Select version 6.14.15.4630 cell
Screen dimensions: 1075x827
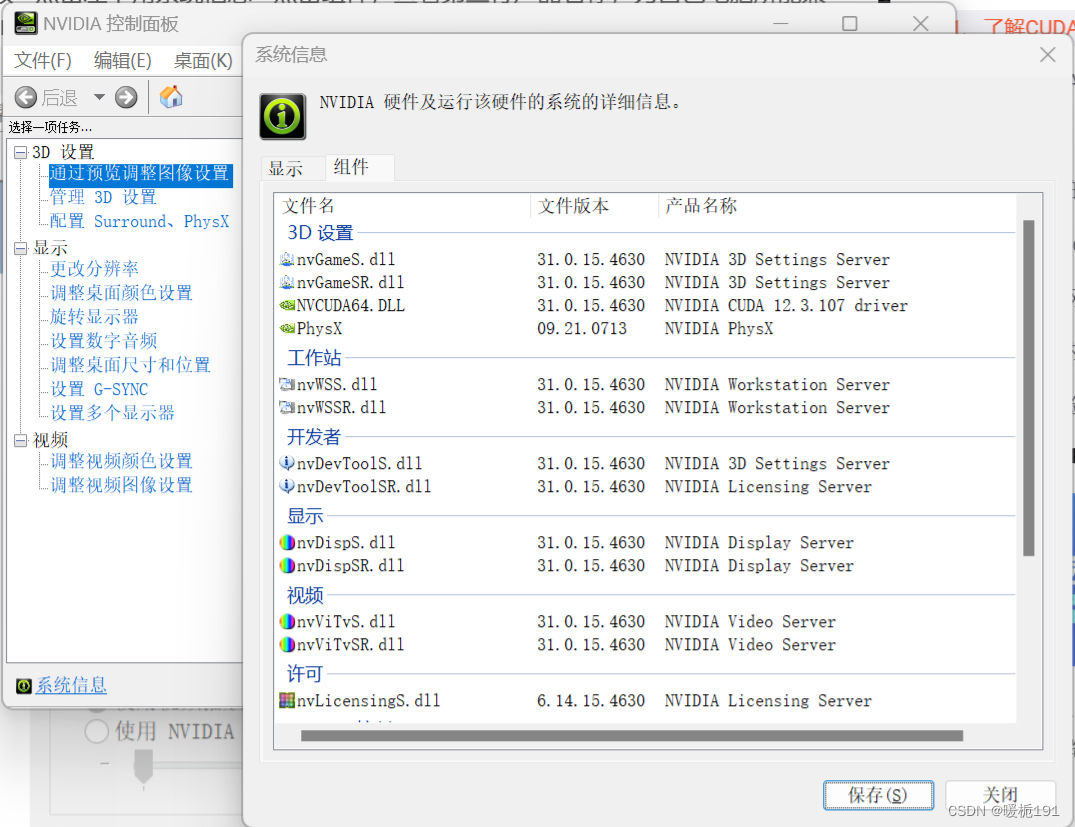(x=591, y=701)
